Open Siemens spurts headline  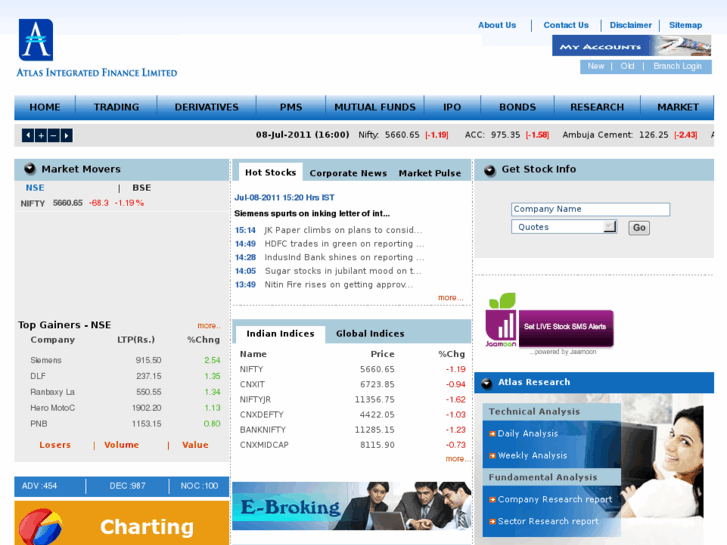point(312,214)
